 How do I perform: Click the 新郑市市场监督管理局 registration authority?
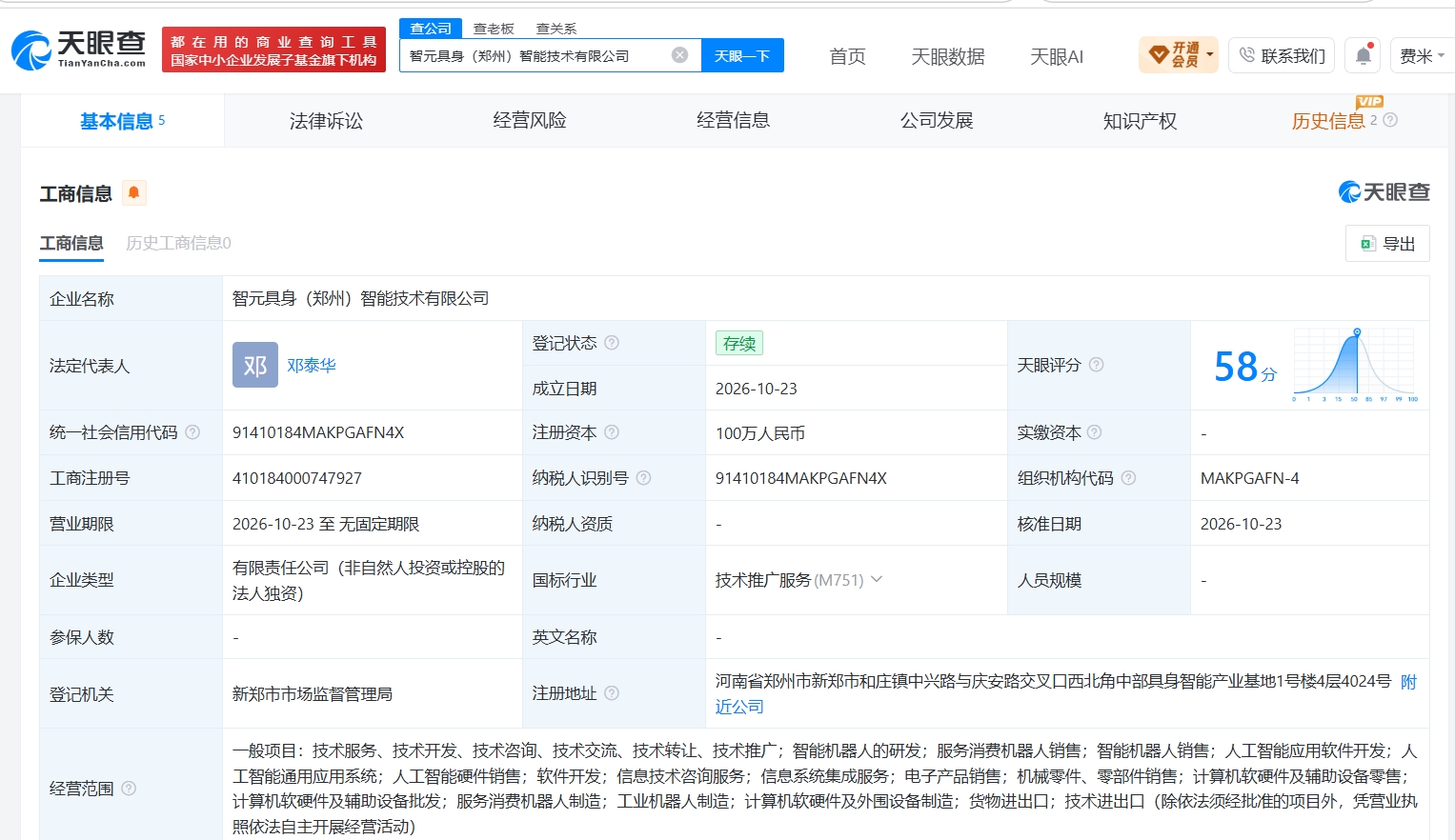point(313,694)
